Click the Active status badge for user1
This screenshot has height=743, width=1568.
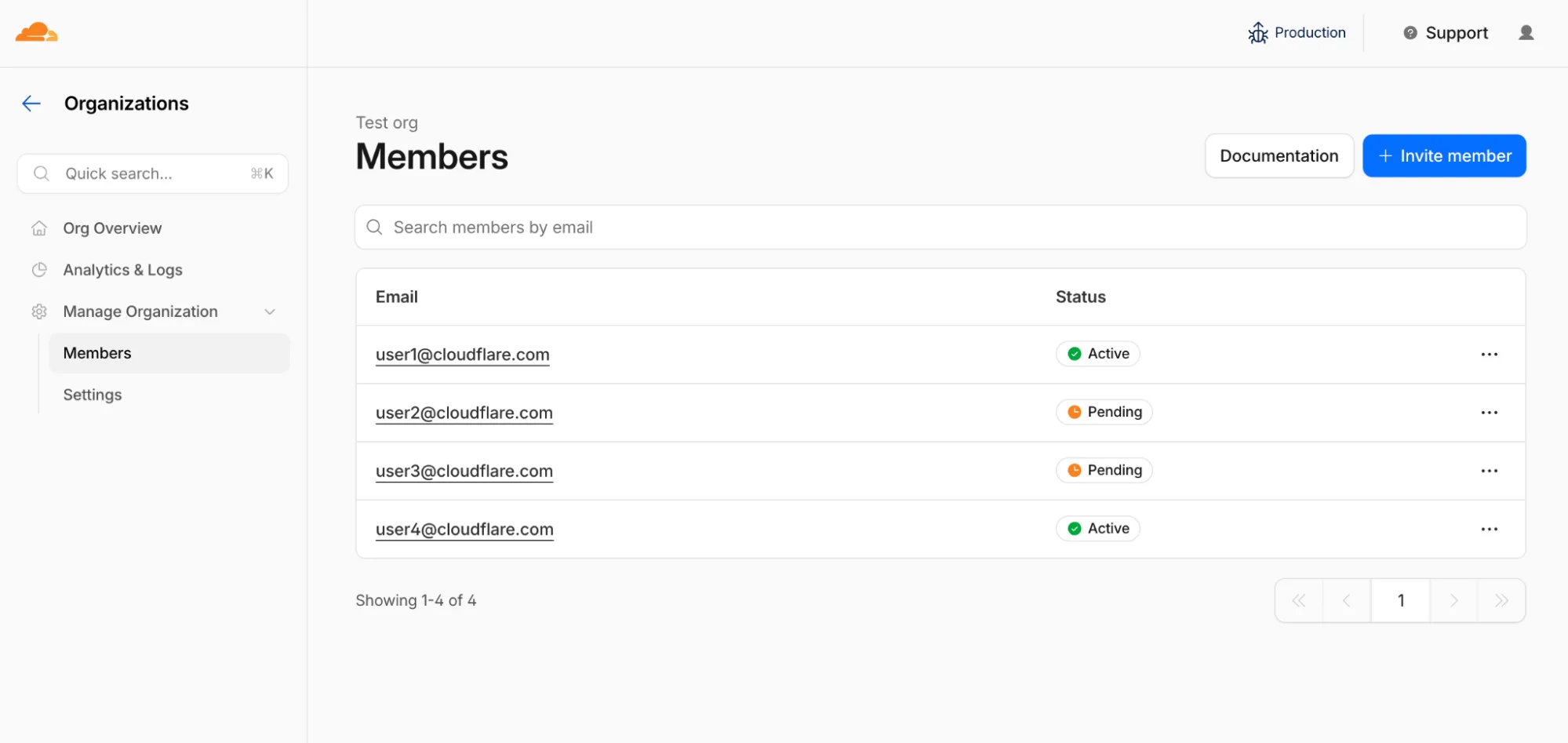point(1097,353)
